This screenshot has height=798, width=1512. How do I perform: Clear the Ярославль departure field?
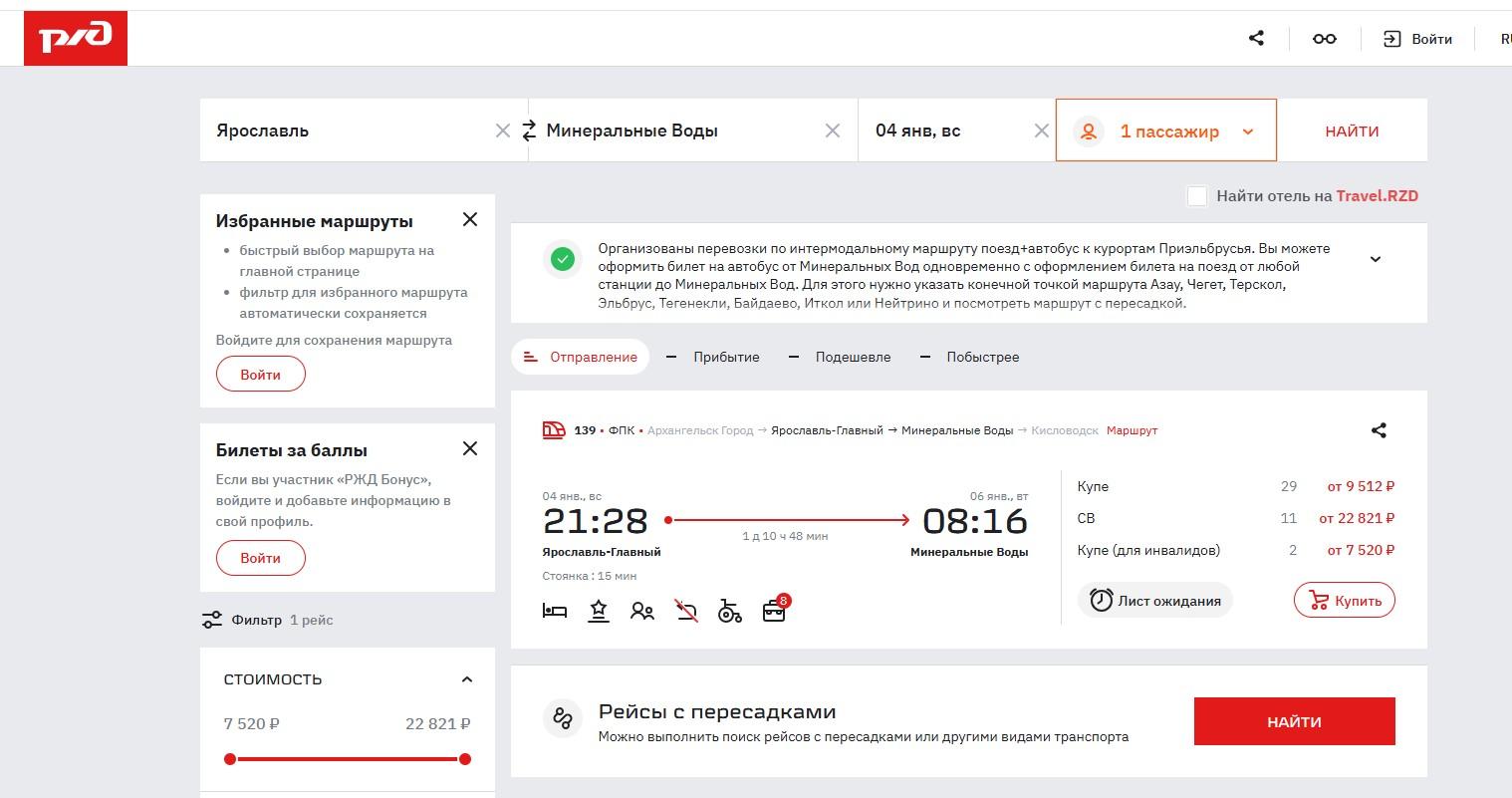503,131
